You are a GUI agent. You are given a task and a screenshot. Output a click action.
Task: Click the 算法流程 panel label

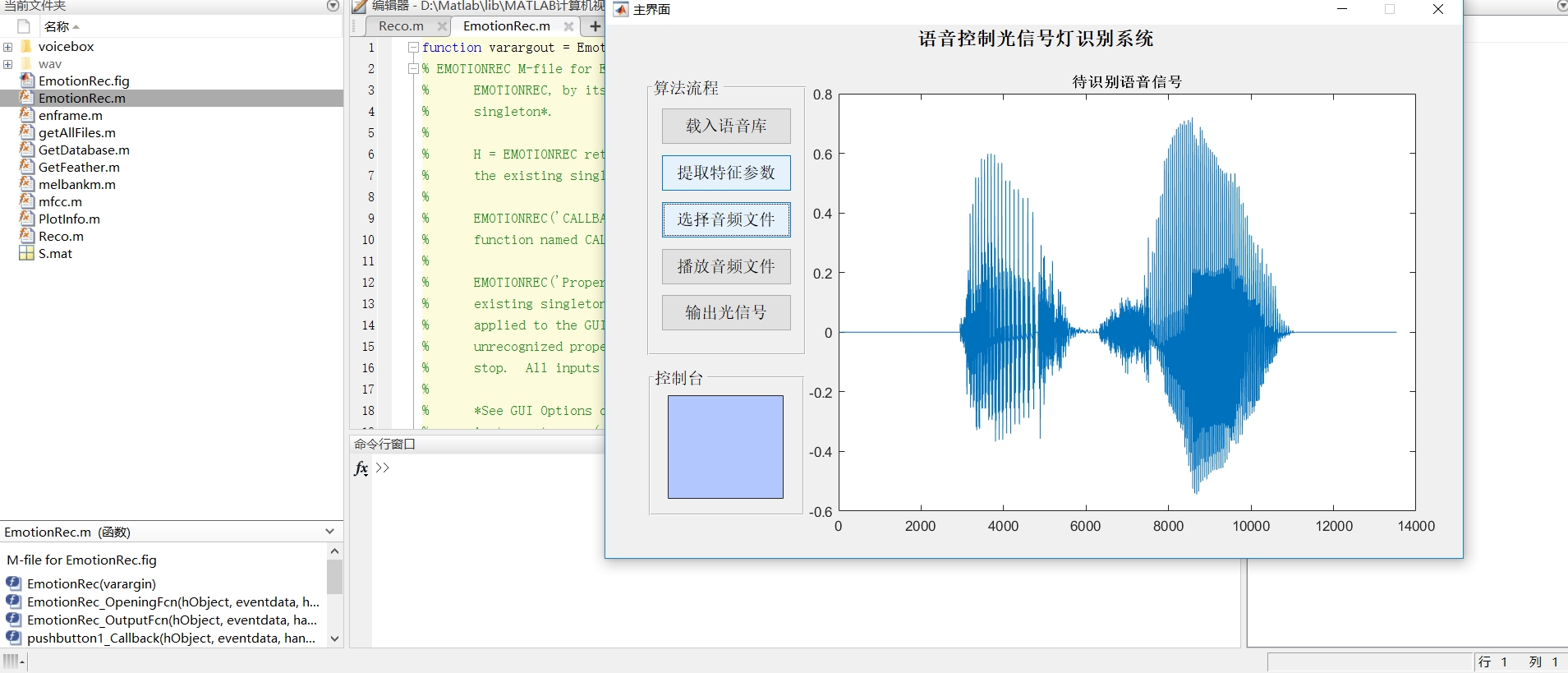(x=686, y=88)
